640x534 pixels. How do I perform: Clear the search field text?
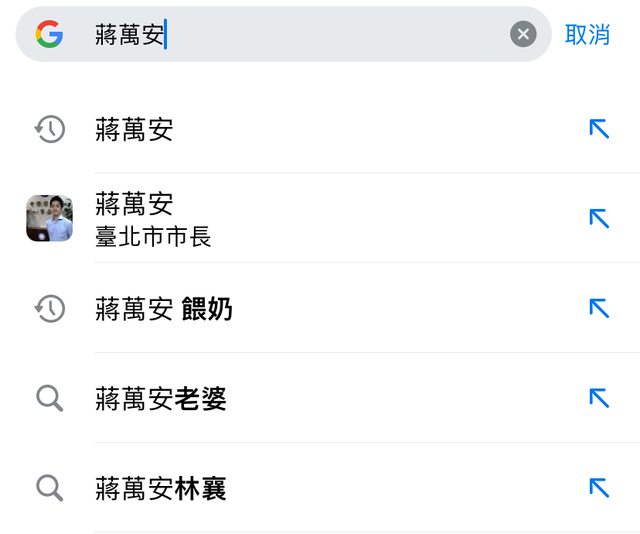click(523, 35)
